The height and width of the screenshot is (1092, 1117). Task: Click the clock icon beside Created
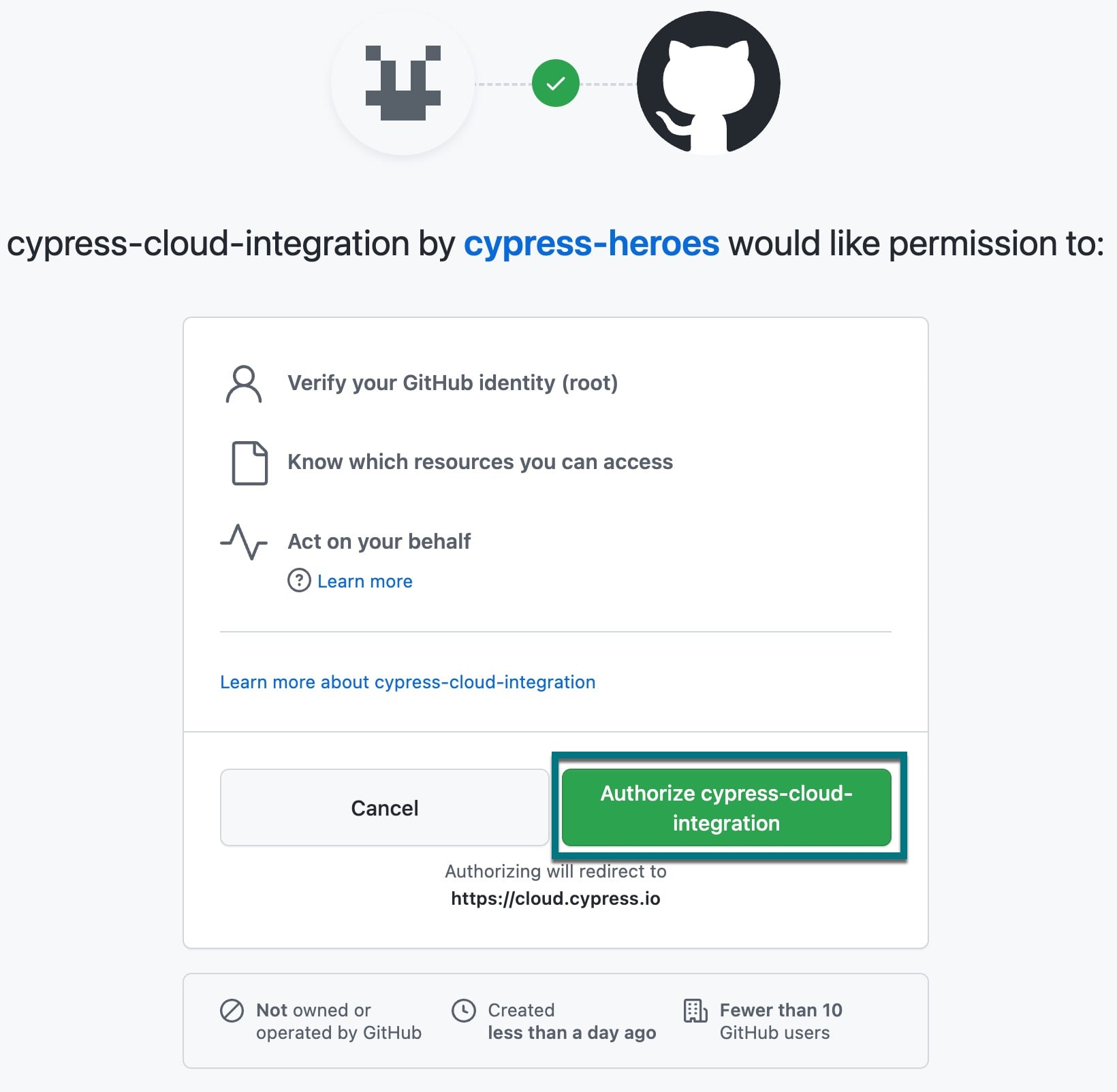click(x=464, y=1011)
